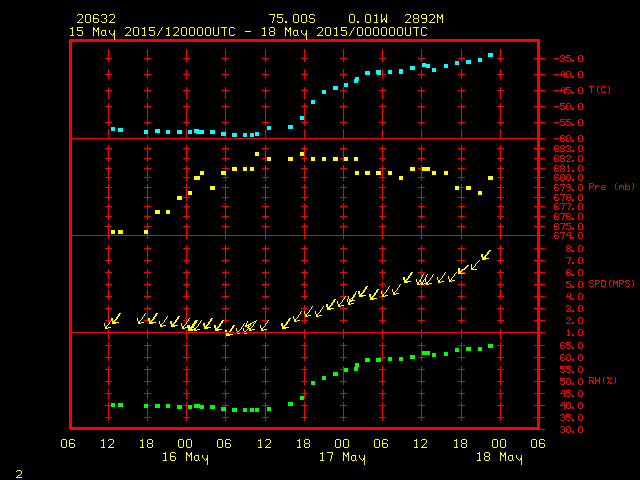The image size is (640, 480).
Task: Click the end time 18 May 2015/000000UTC
Action: click(x=344, y=32)
